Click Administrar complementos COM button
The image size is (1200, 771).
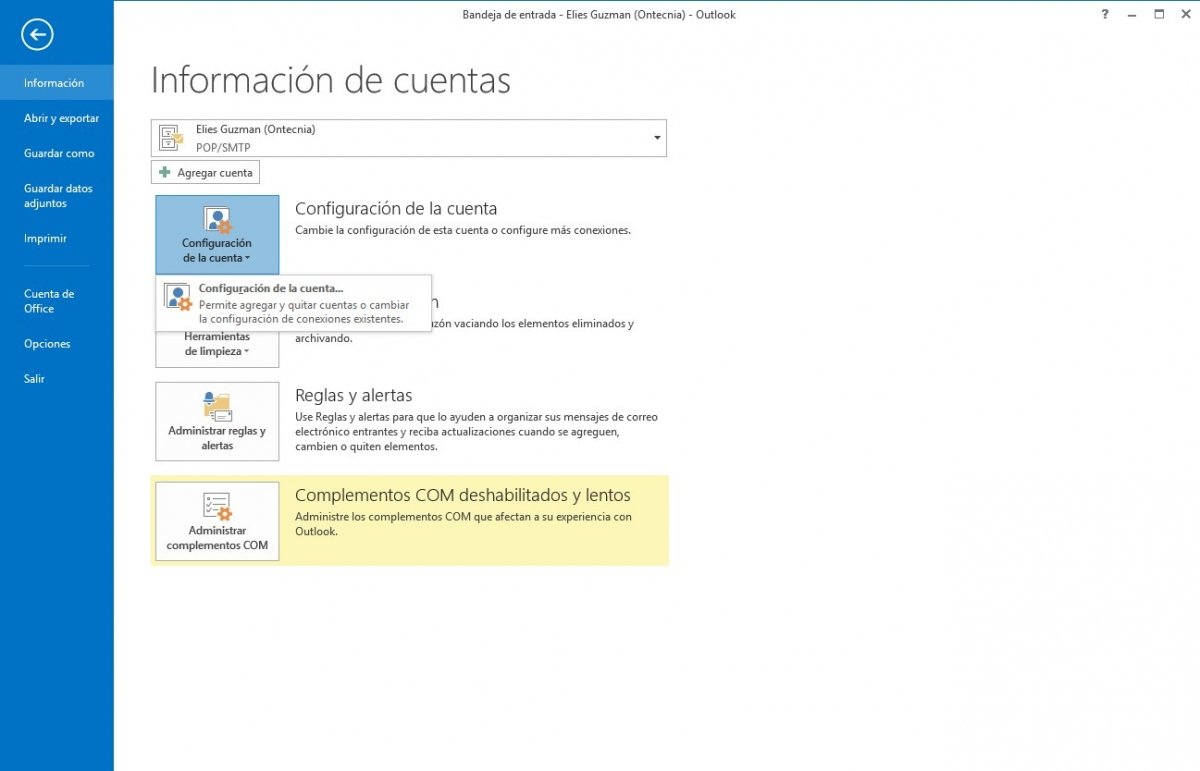click(x=217, y=521)
